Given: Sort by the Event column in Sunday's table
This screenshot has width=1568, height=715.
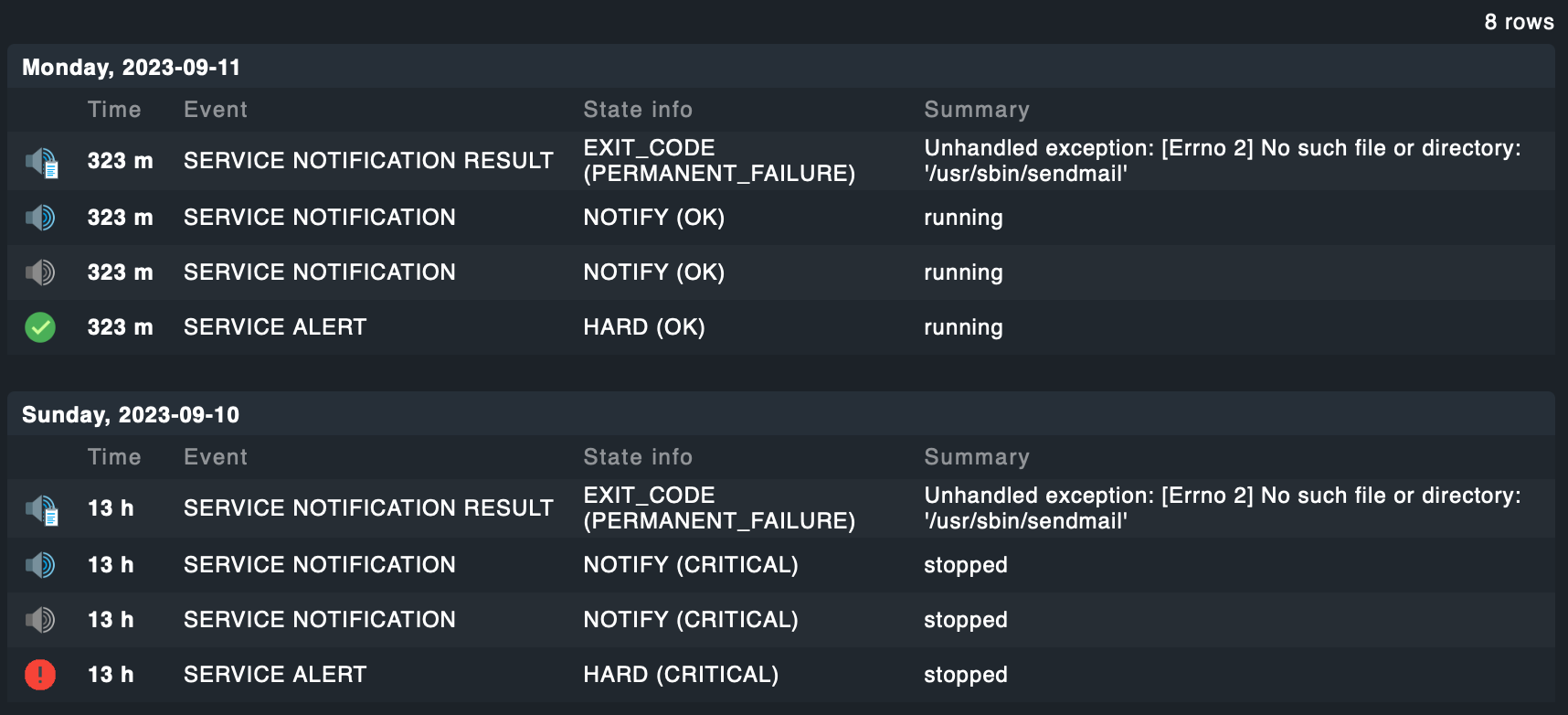Looking at the screenshot, I should tap(216, 457).
